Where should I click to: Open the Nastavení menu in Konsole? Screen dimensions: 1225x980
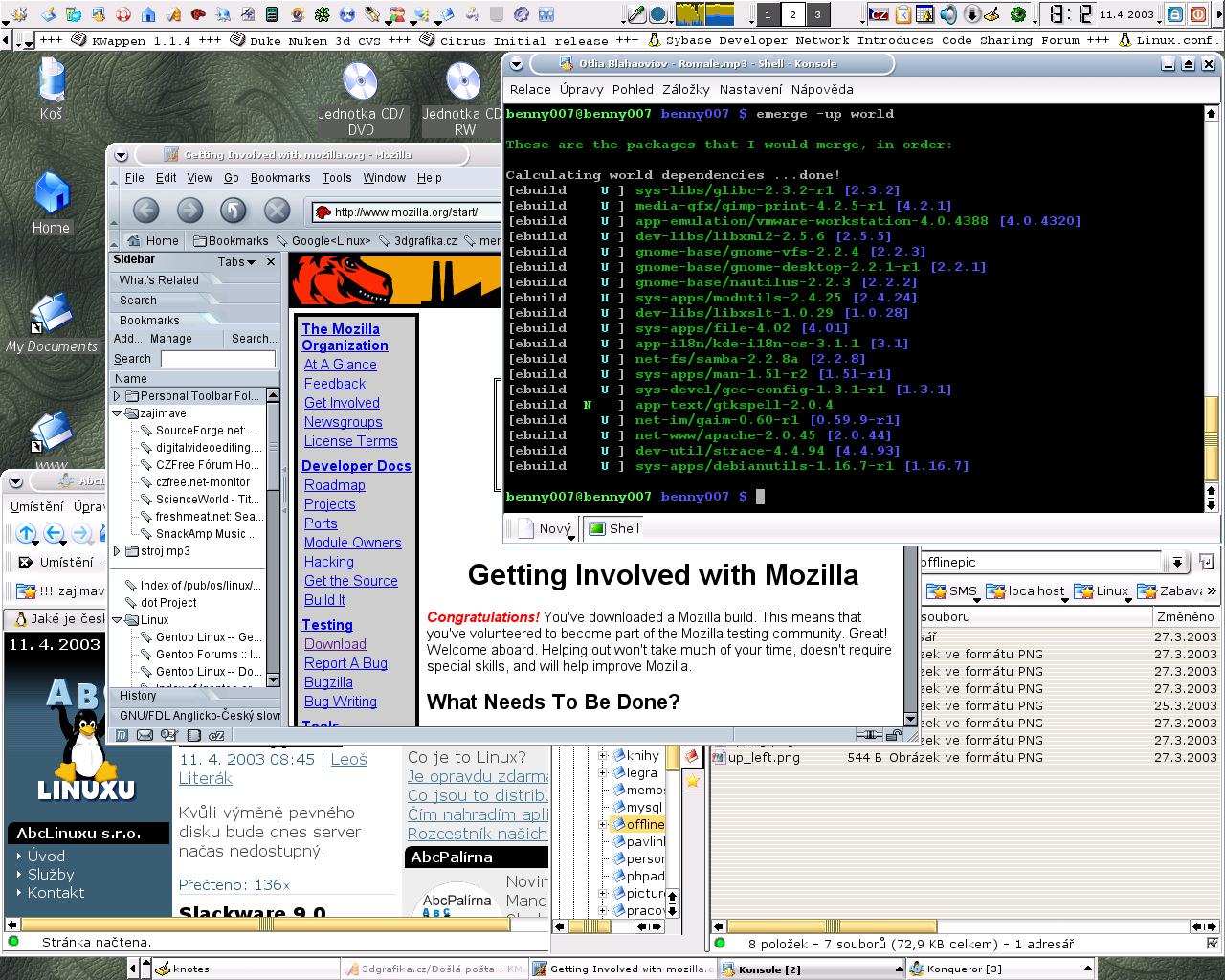pyautogui.click(x=750, y=89)
